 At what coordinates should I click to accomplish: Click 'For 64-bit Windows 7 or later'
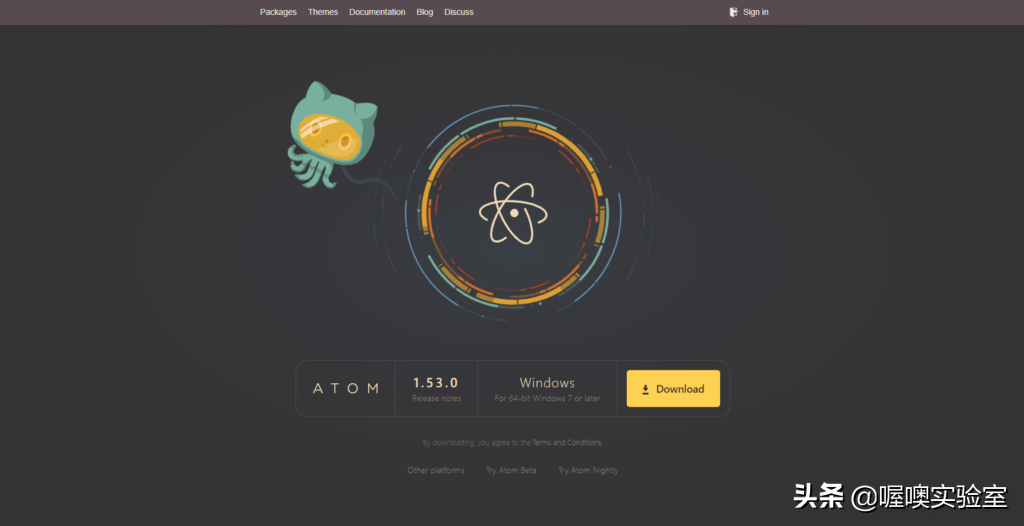click(547, 398)
